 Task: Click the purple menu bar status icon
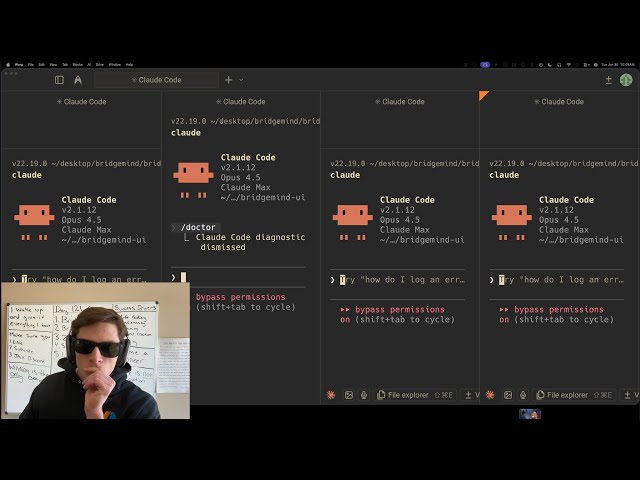(x=485, y=64)
